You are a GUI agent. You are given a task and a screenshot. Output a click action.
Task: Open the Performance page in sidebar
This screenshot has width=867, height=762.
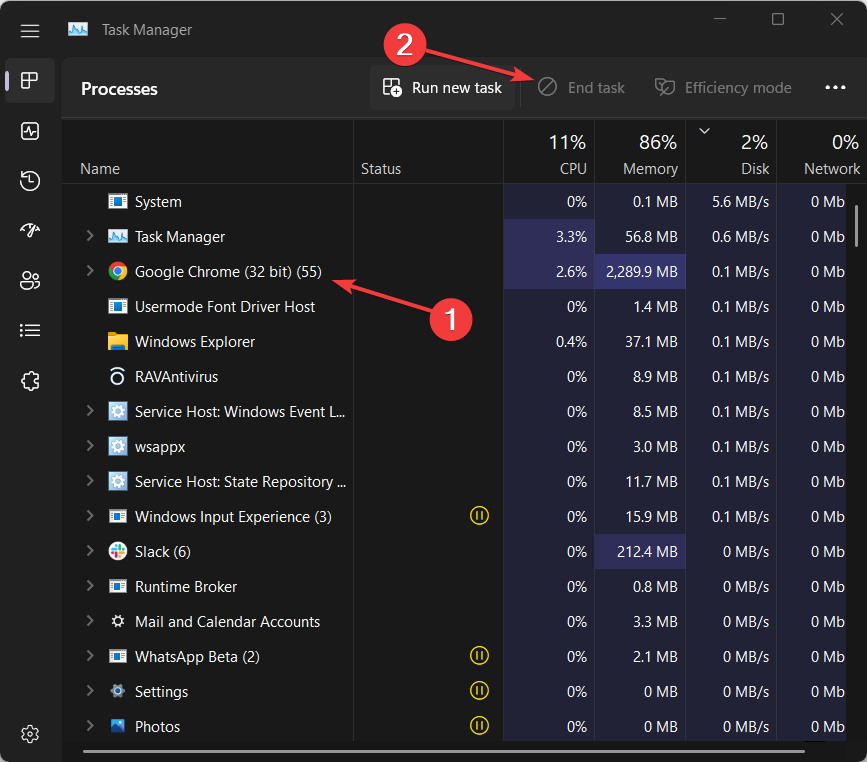click(30, 131)
